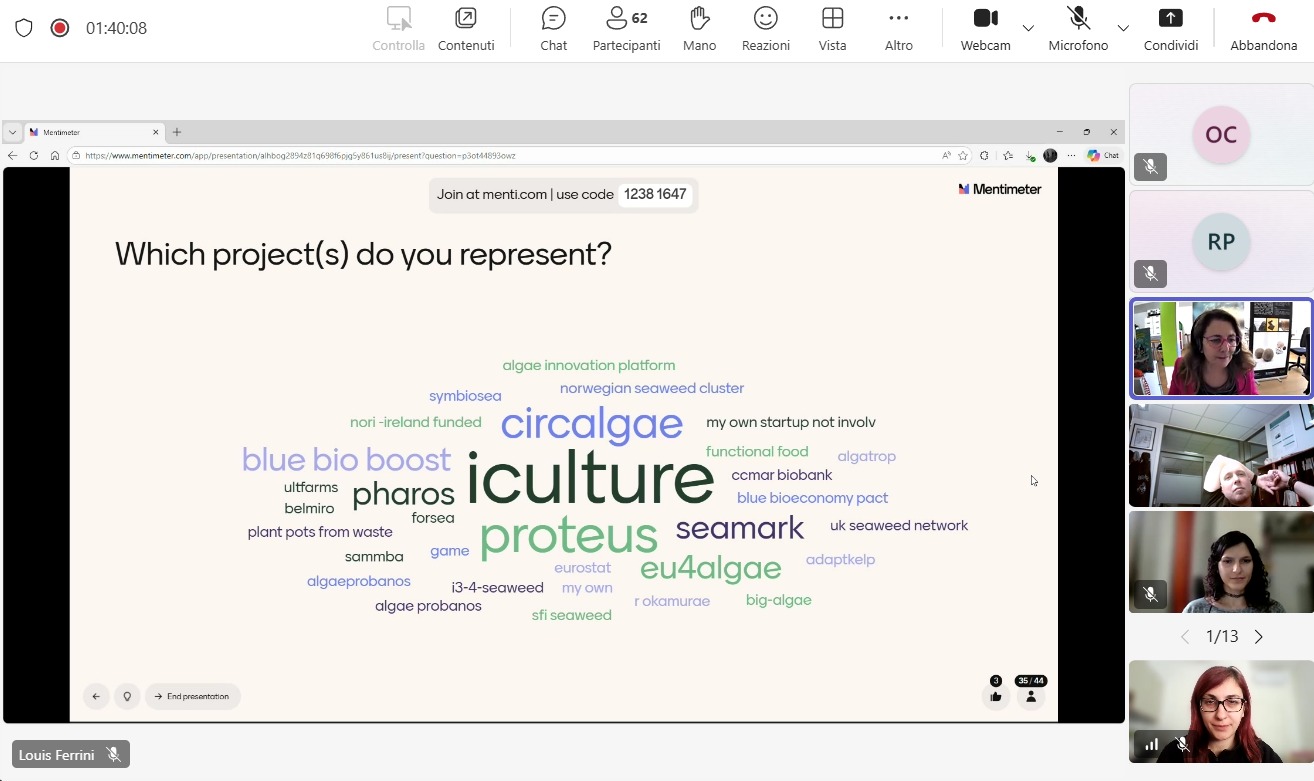Open a new browser tab
Viewport: 1314px width, 781px height.
point(177,132)
